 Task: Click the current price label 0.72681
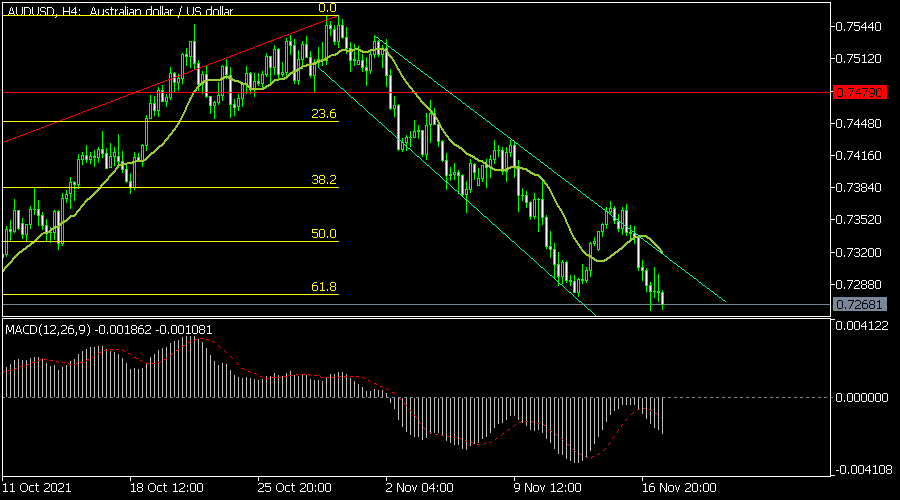tap(859, 304)
